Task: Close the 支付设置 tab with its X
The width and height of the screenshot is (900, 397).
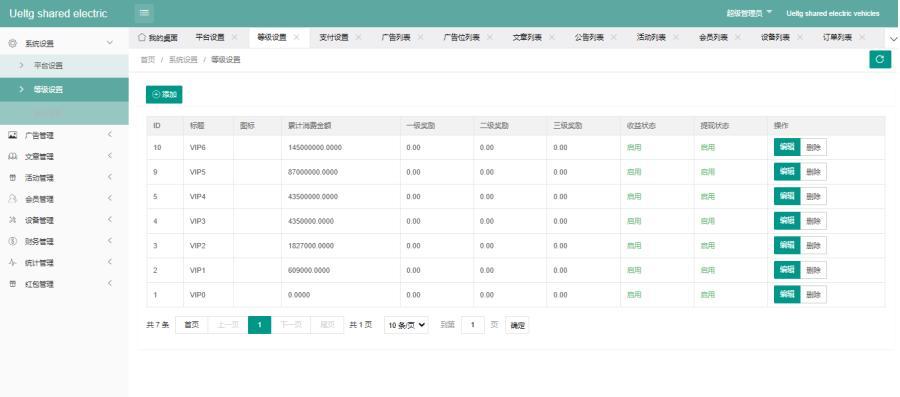Action: (x=358, y=37)
